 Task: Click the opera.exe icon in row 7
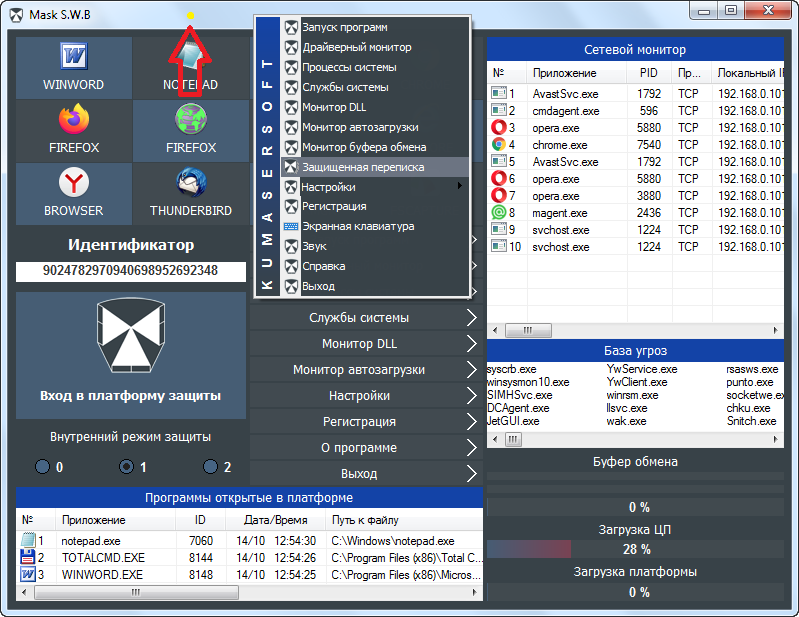(498, 195)
